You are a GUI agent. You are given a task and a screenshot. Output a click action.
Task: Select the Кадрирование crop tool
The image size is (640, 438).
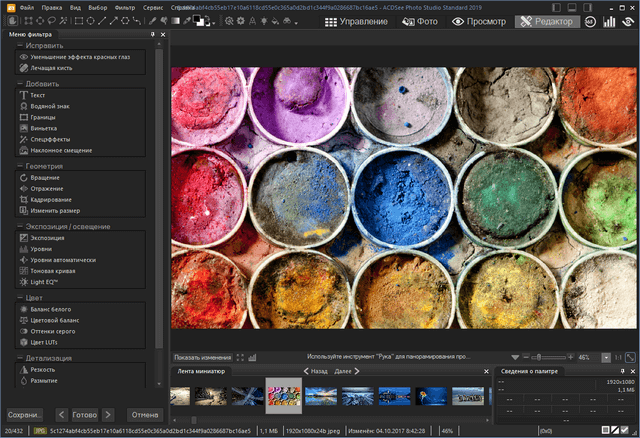[x=51, y=200]
